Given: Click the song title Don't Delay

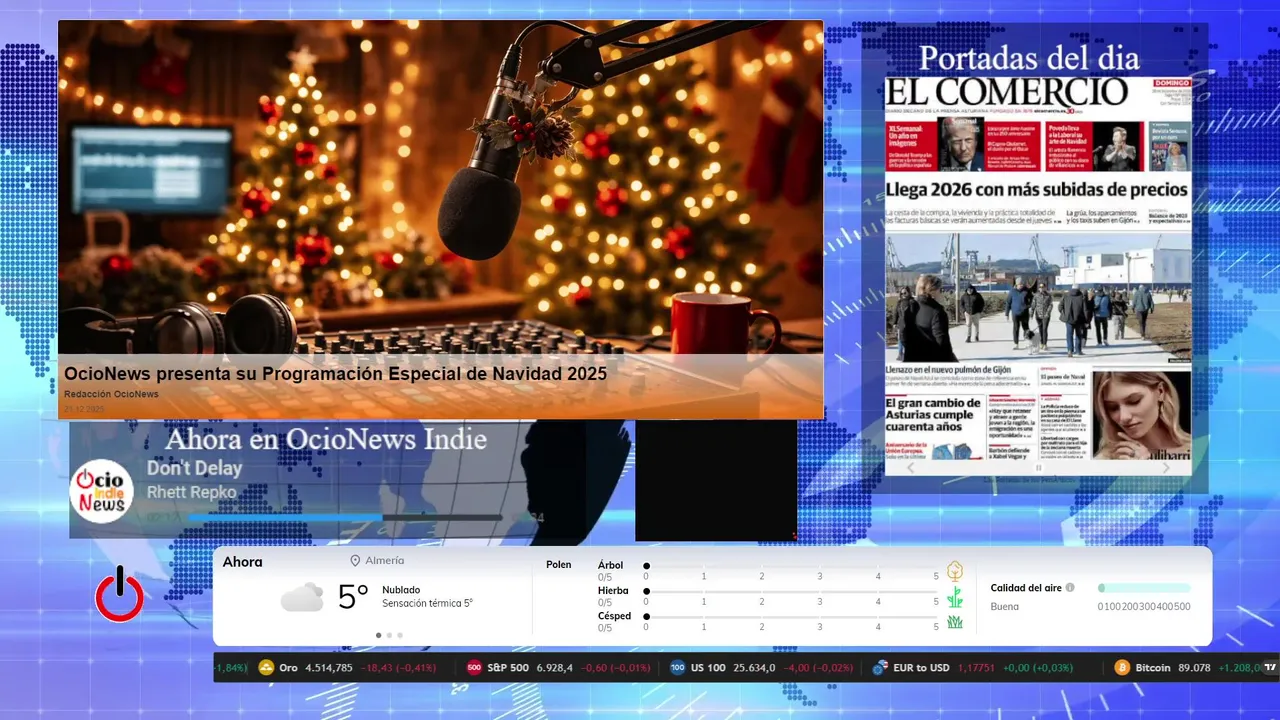Looking at the screenshot, I should tap(194, 468).
